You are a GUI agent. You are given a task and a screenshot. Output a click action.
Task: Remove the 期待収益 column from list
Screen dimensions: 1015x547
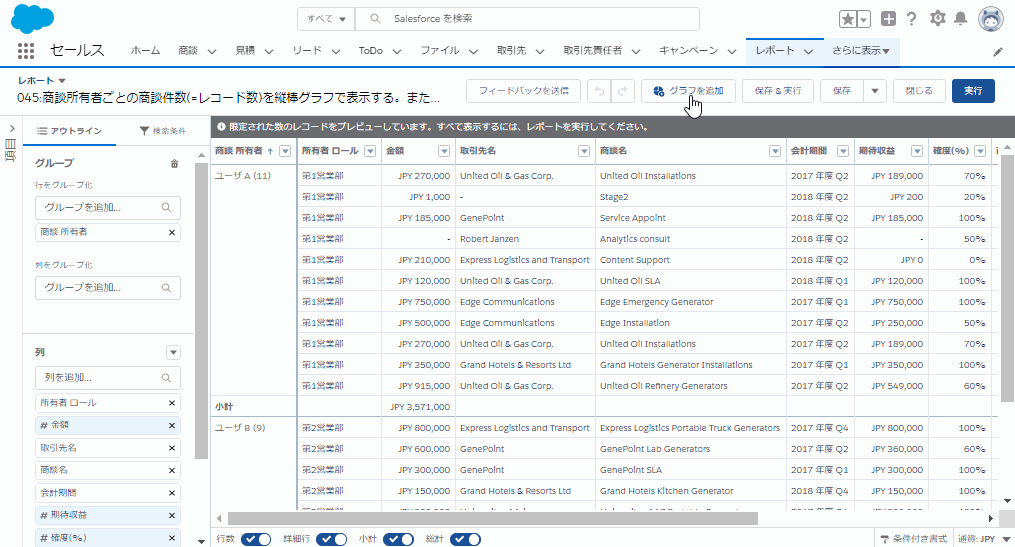click(172, 515)
